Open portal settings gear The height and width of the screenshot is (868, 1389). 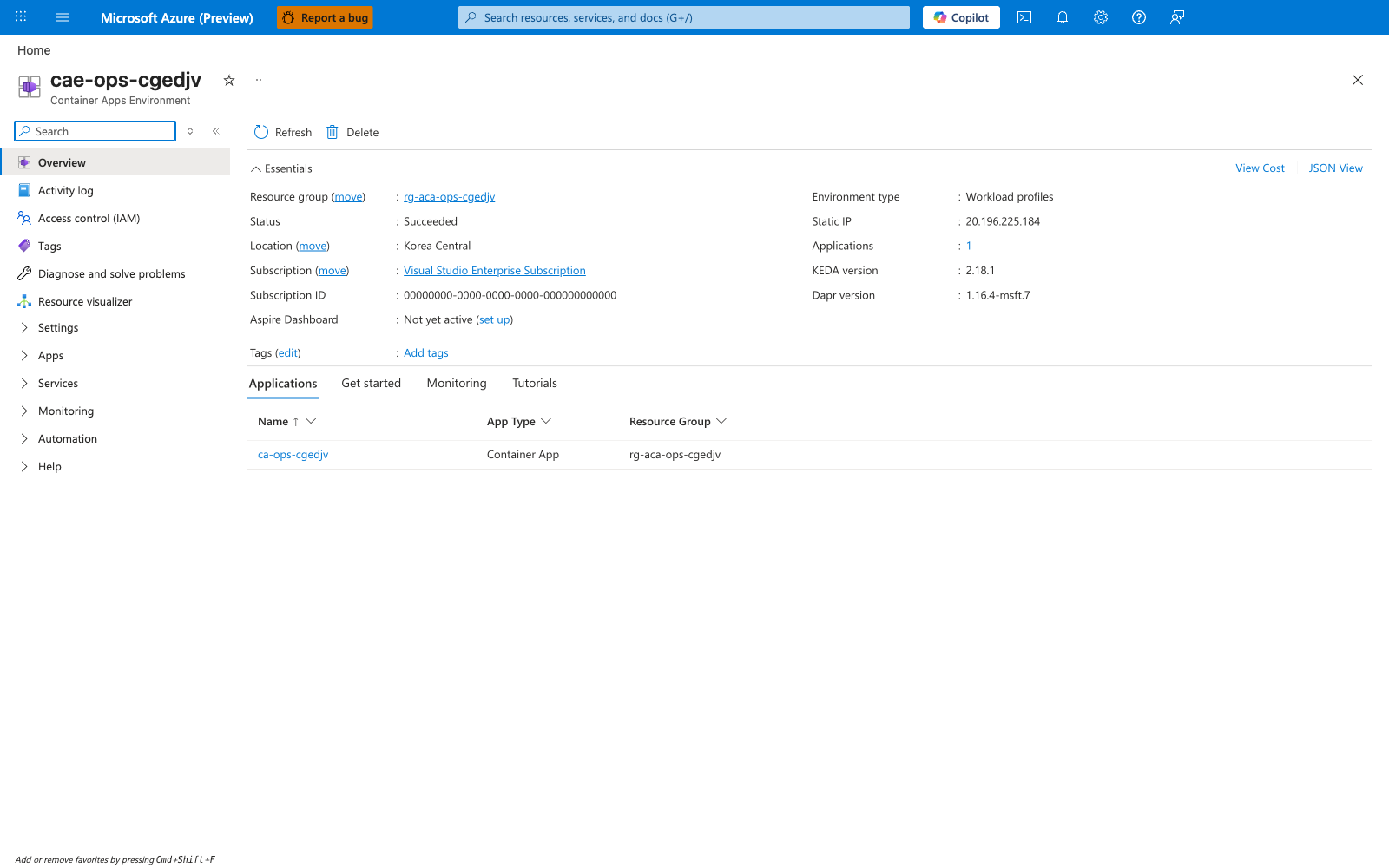tap(1101, 17)
